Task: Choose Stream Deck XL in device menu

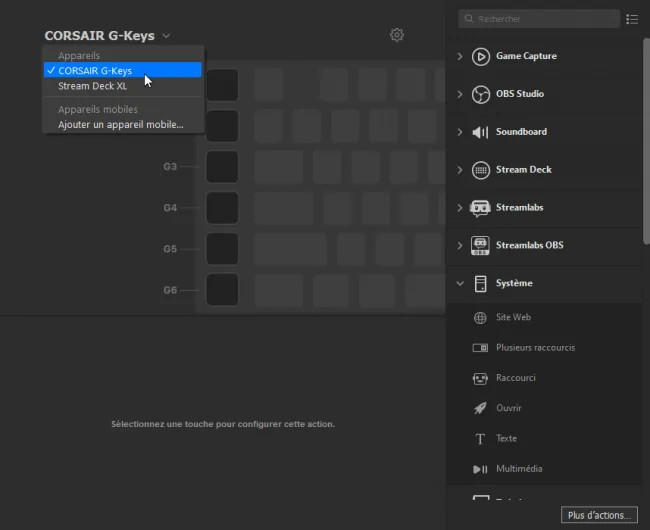Action: tap(123, 86)
